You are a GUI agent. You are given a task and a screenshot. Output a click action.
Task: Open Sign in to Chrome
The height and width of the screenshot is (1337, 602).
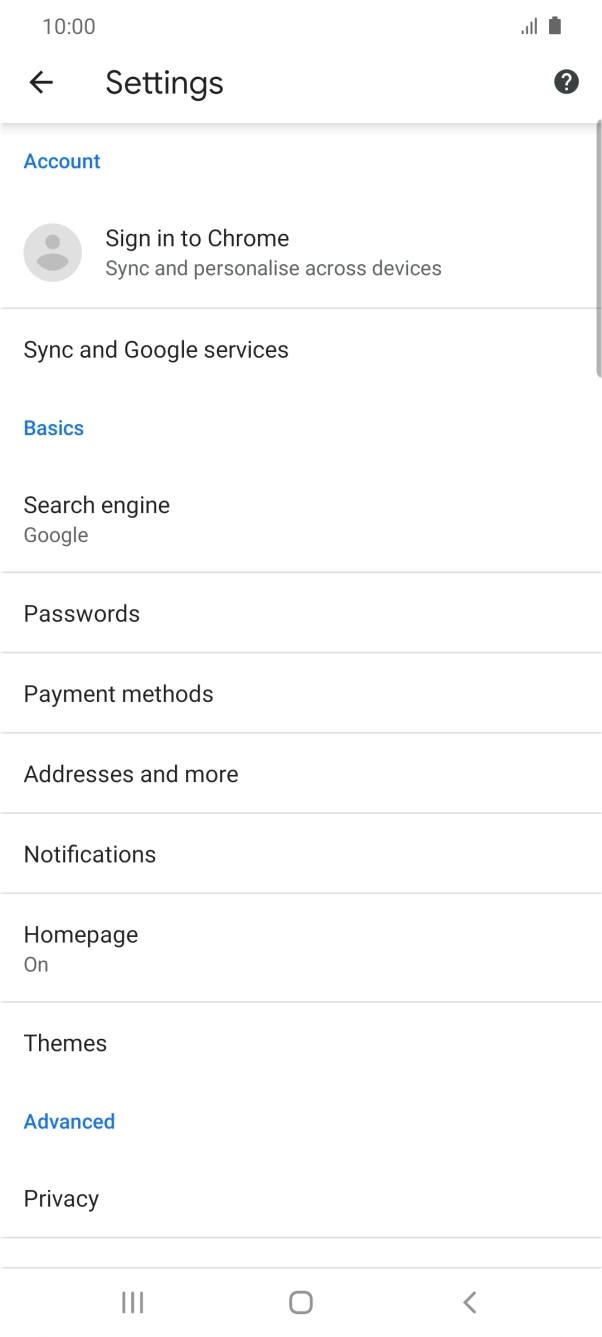[301, 252]
